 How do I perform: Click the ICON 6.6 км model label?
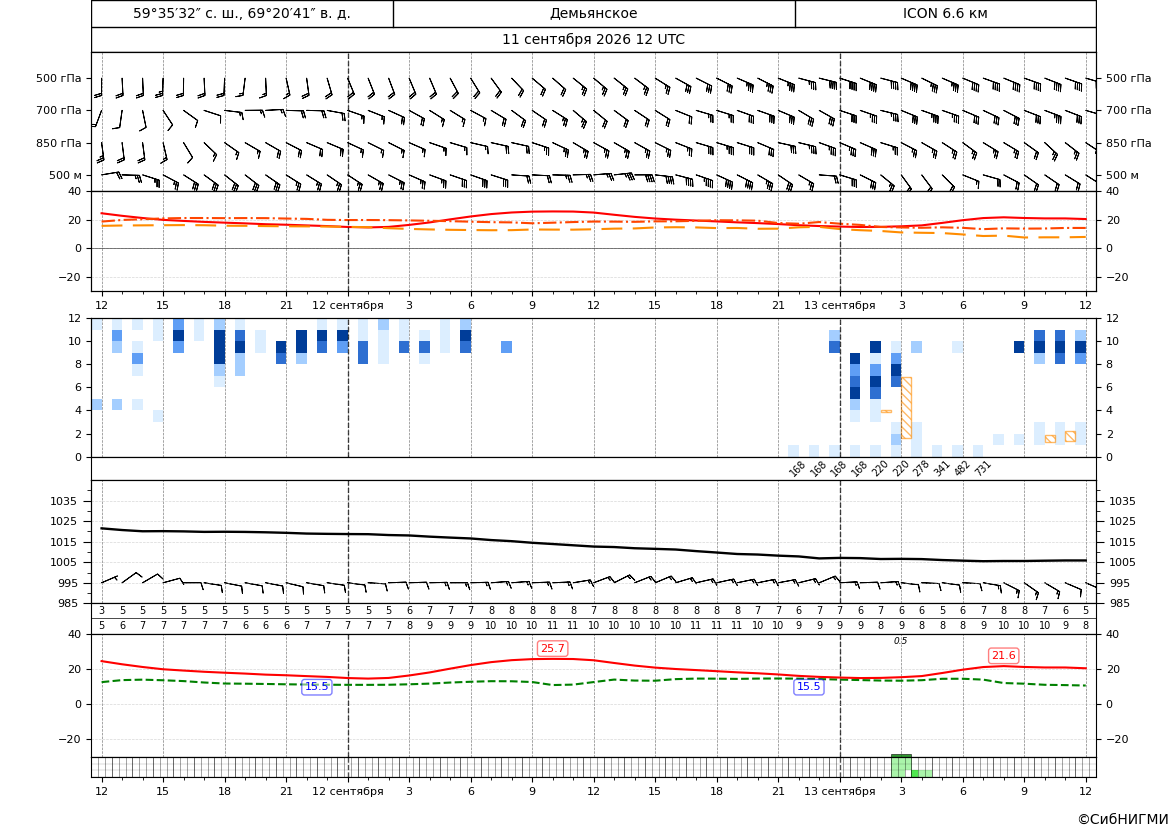[x=945, y=13]
